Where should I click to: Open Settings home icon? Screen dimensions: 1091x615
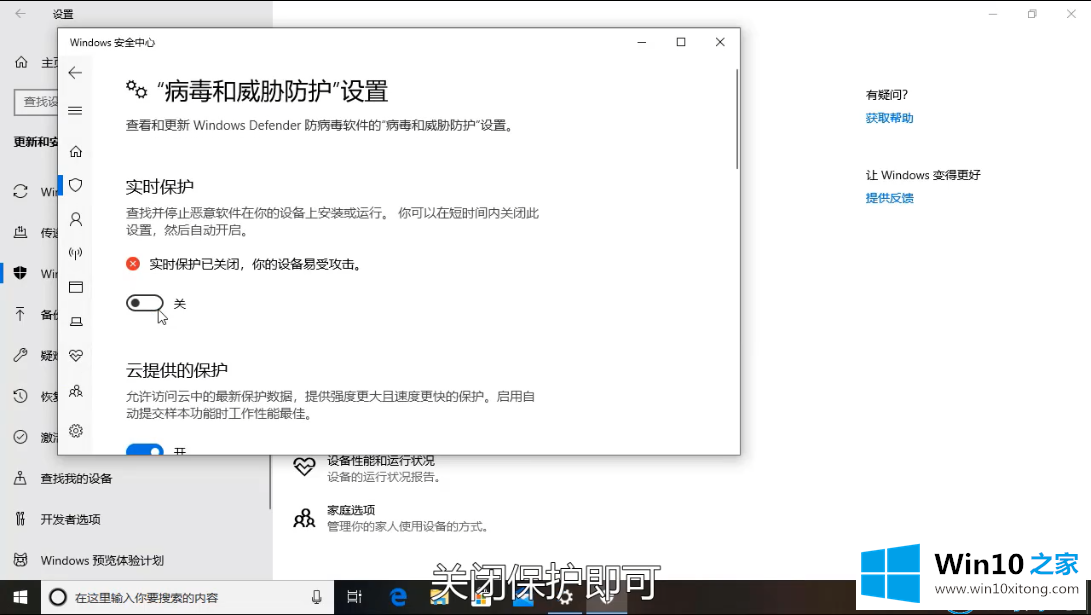[22, 63]
